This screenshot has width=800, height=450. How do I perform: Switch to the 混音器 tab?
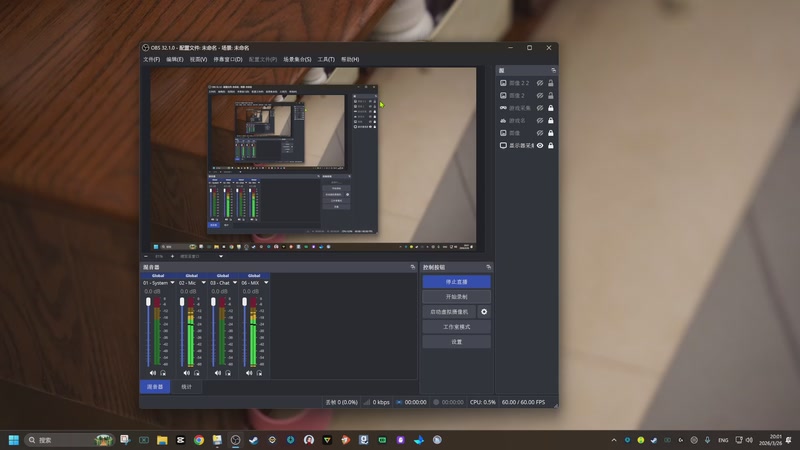155,387
